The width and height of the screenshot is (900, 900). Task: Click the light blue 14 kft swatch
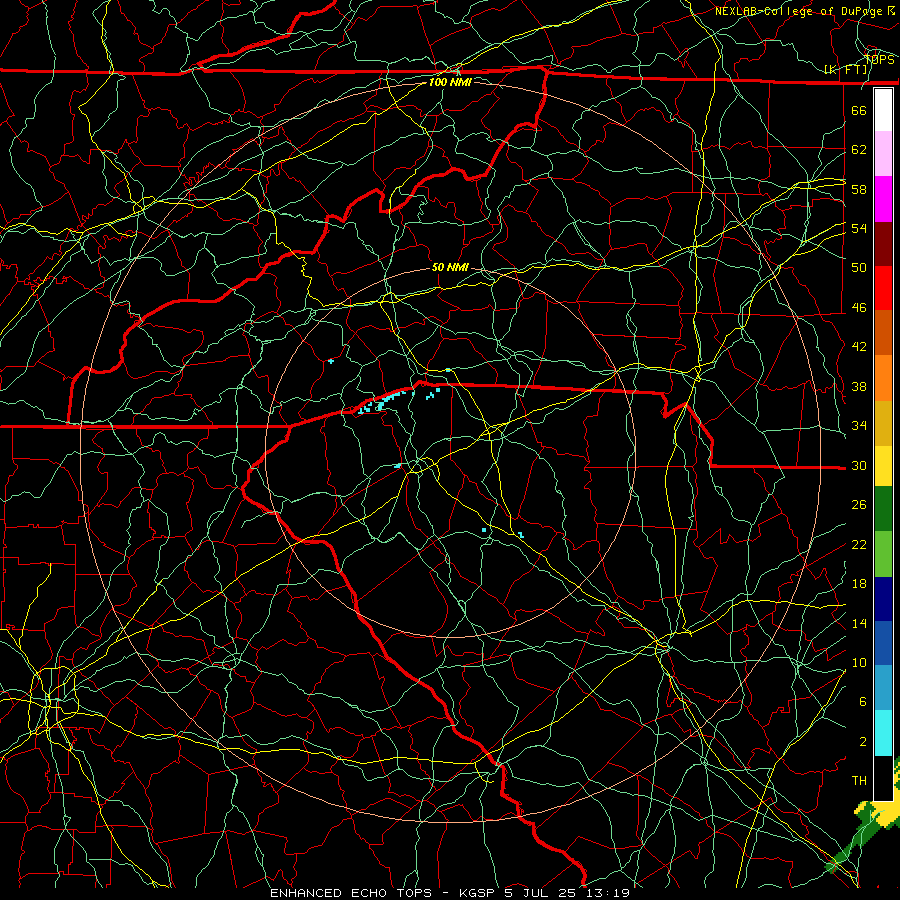click(x=883, y=688)
